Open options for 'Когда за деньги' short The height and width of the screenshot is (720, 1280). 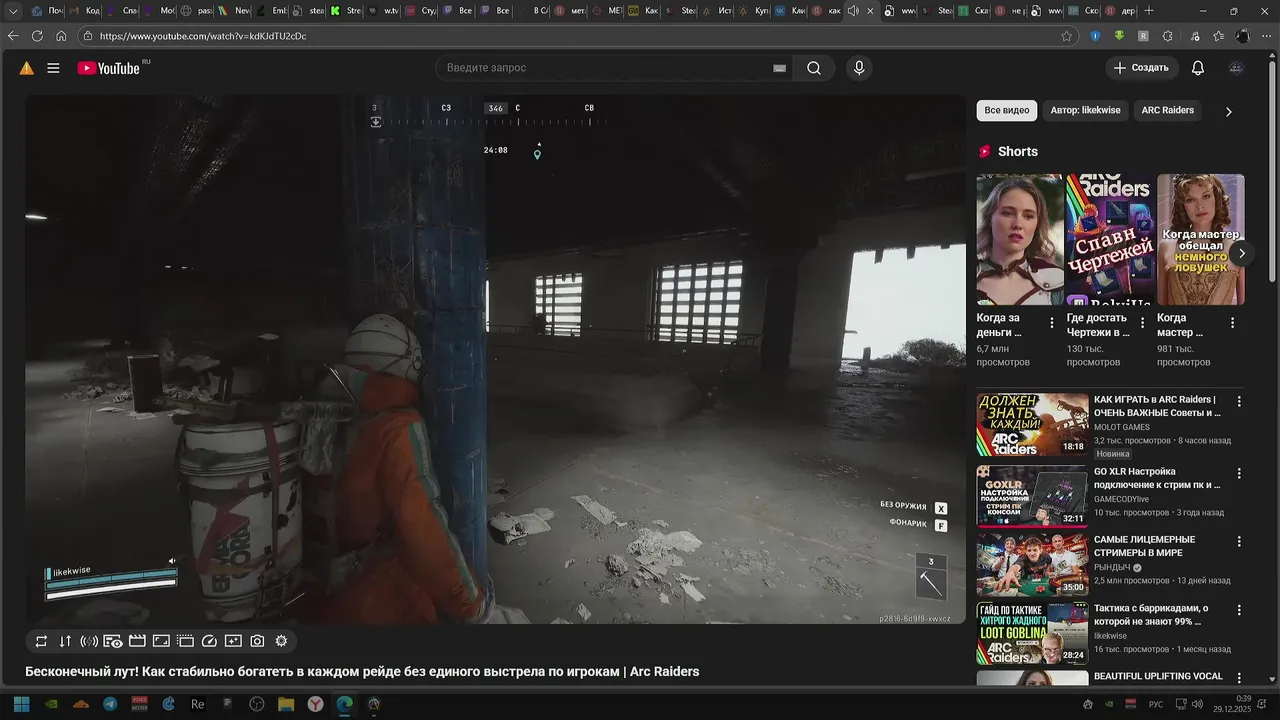(x=1051, y=323)
